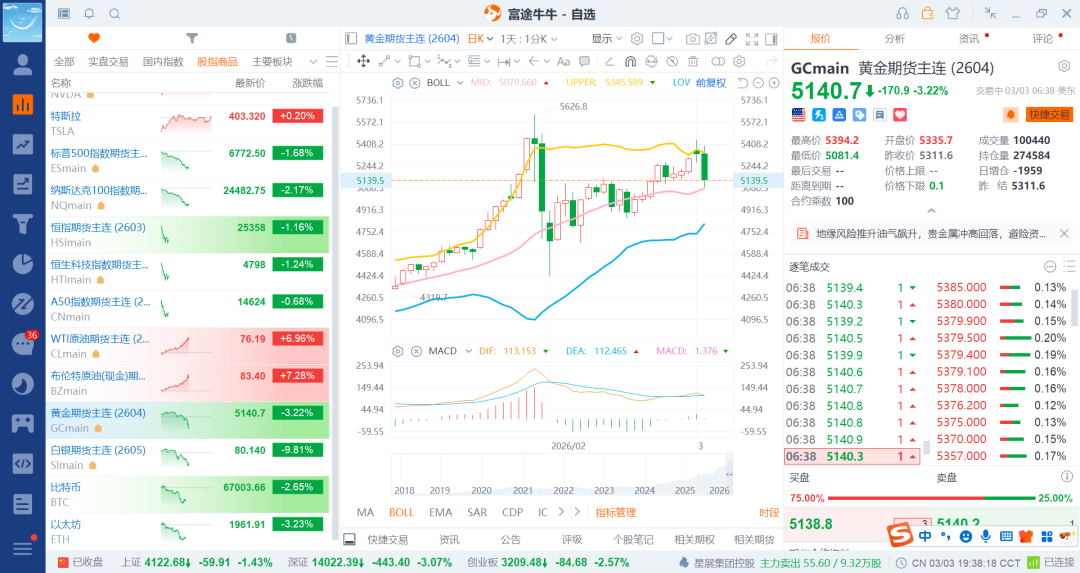1080x573 pixels.
Task: Toggle 前复权 adjustment mode
Action: tap(711, 83)
